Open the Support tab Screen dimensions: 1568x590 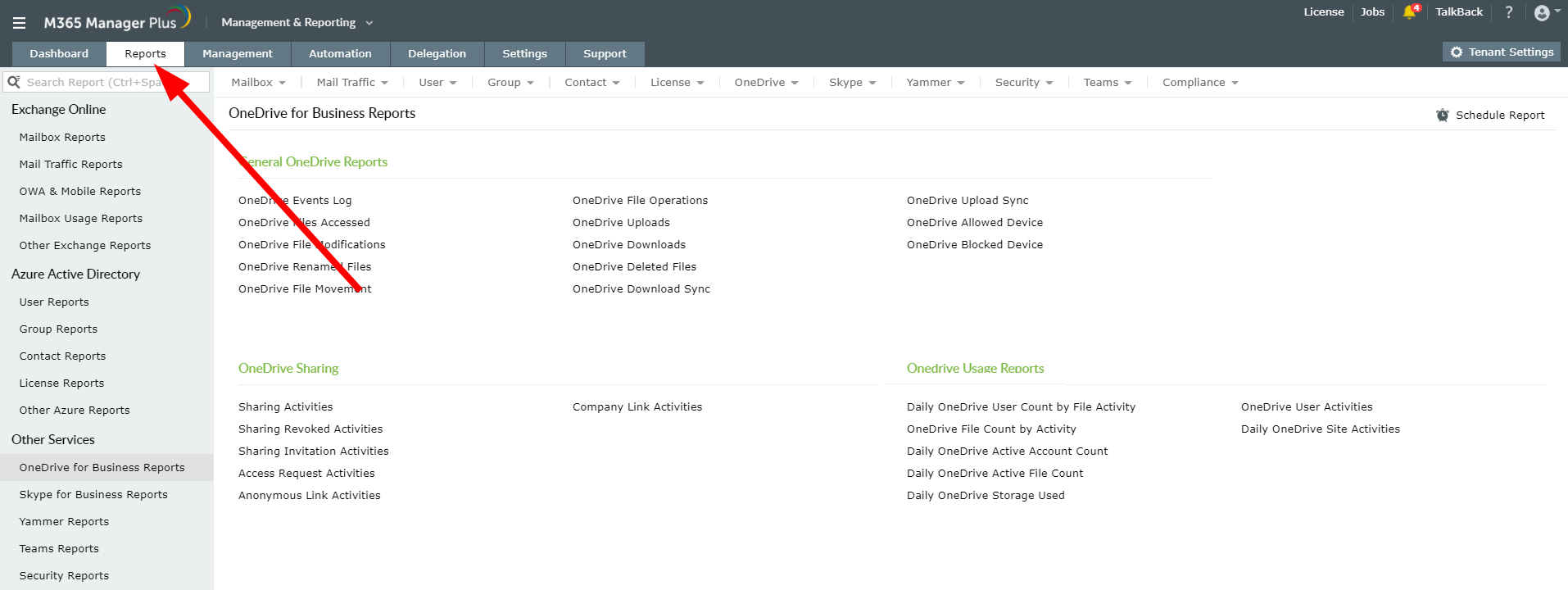point(605,54)
